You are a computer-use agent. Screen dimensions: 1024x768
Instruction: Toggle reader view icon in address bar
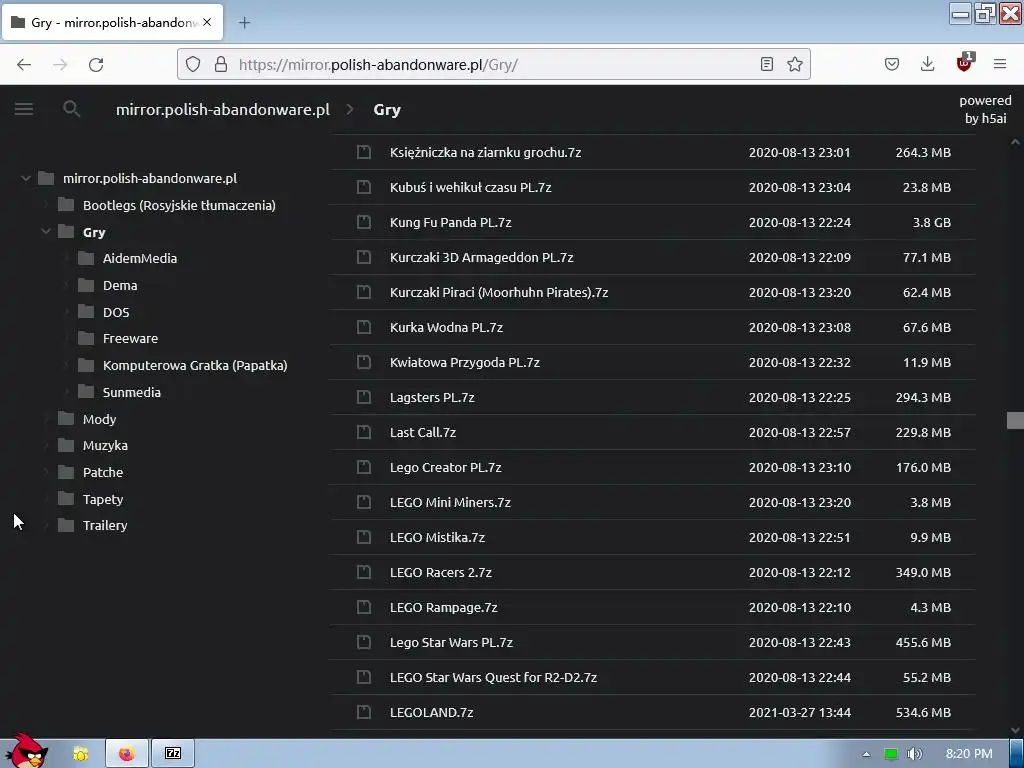coord(767,64)
